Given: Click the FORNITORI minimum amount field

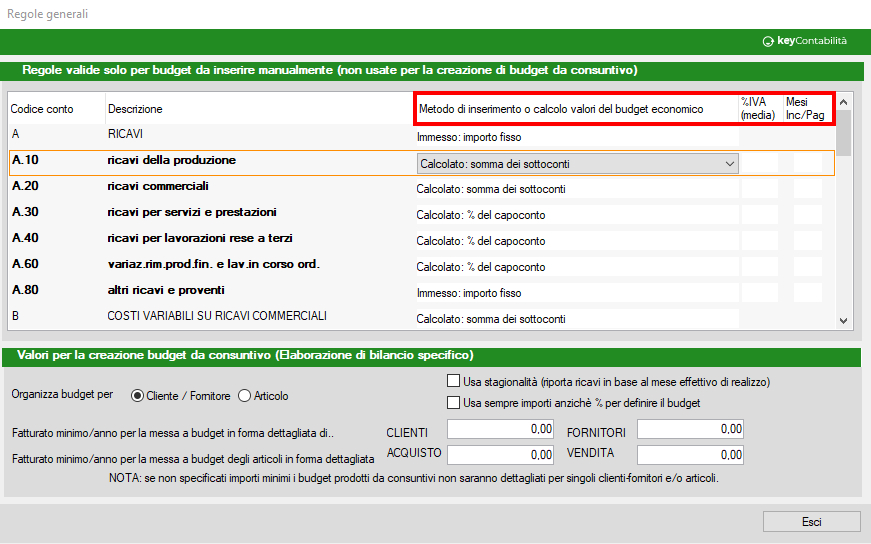Looking at the screenshot, I should coord(690,429).
